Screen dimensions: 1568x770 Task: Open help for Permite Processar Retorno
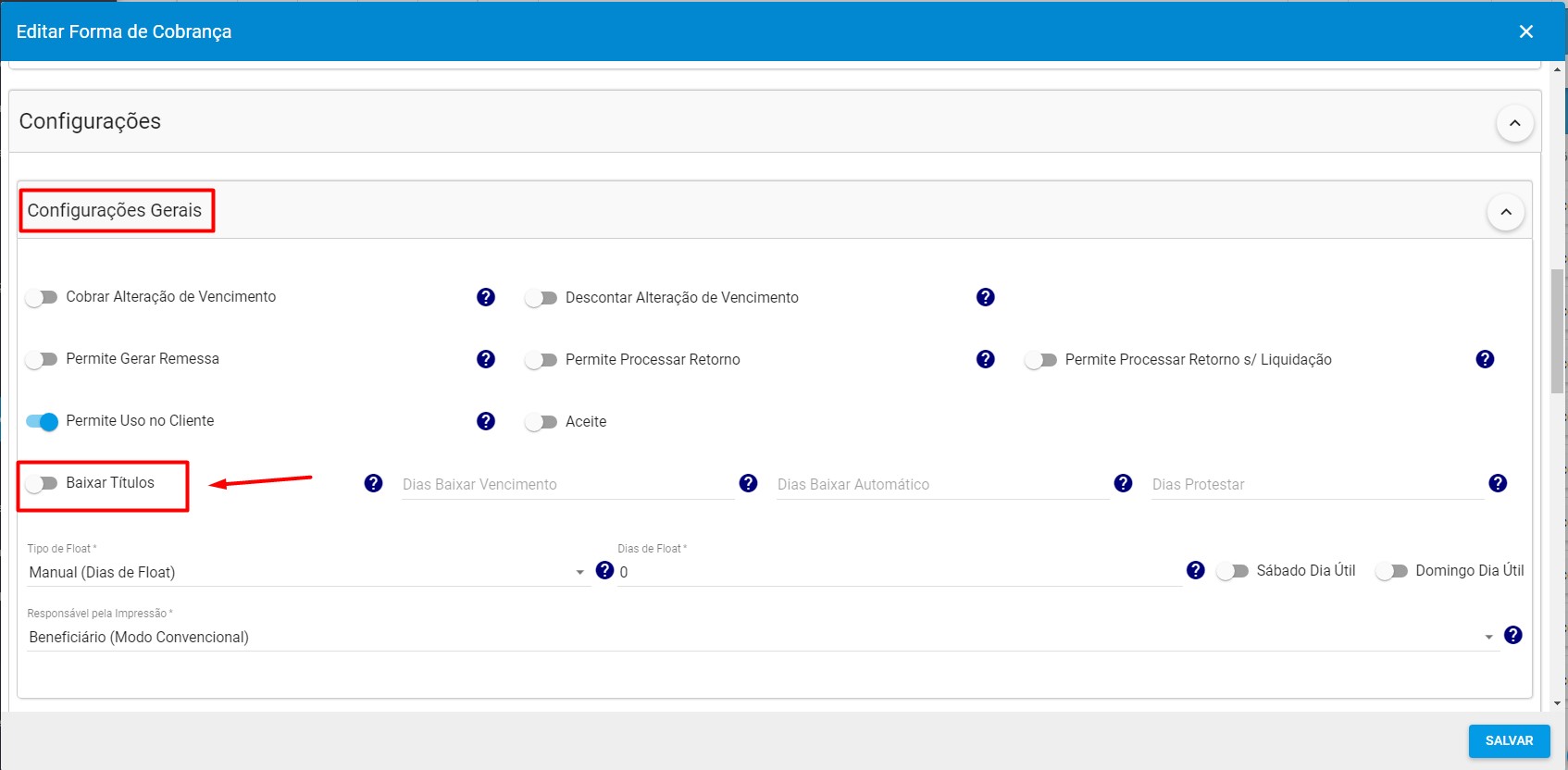tap(986, 359)
